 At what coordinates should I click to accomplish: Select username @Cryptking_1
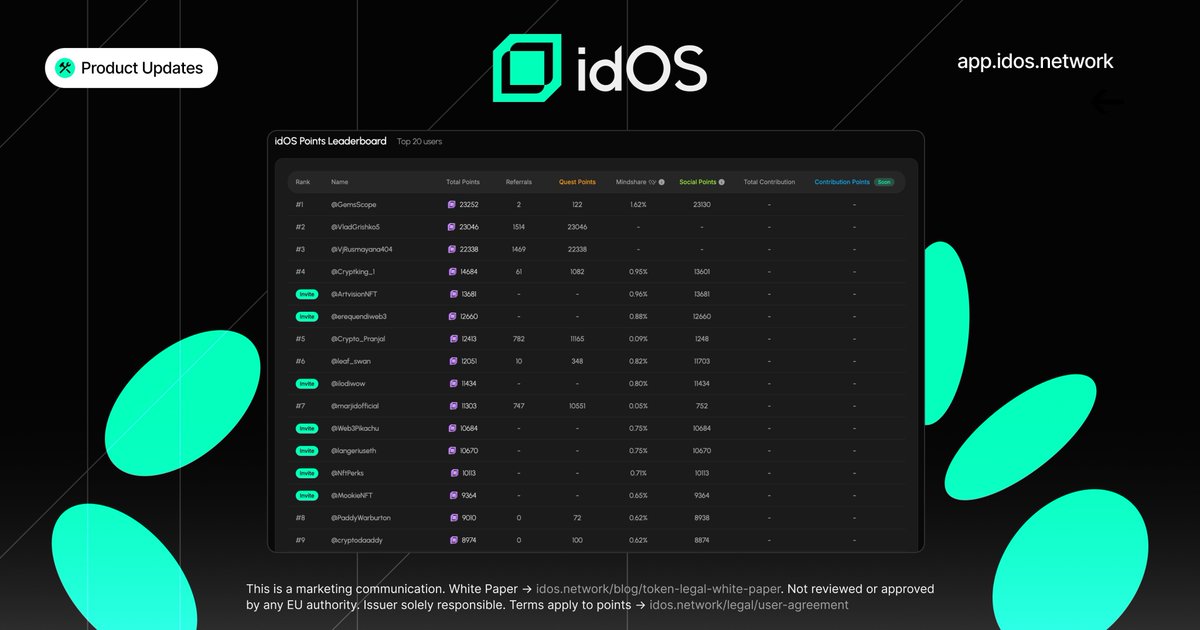pos(353,272)
